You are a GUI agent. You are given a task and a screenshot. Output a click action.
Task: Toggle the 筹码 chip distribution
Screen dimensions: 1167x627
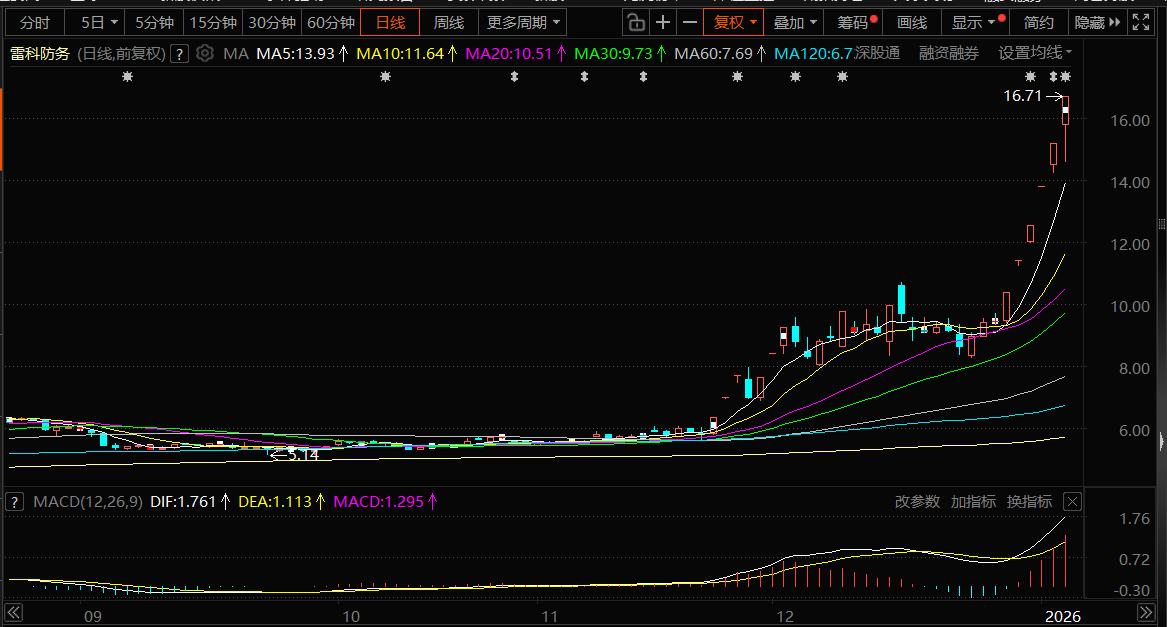(x=854, y=22)
